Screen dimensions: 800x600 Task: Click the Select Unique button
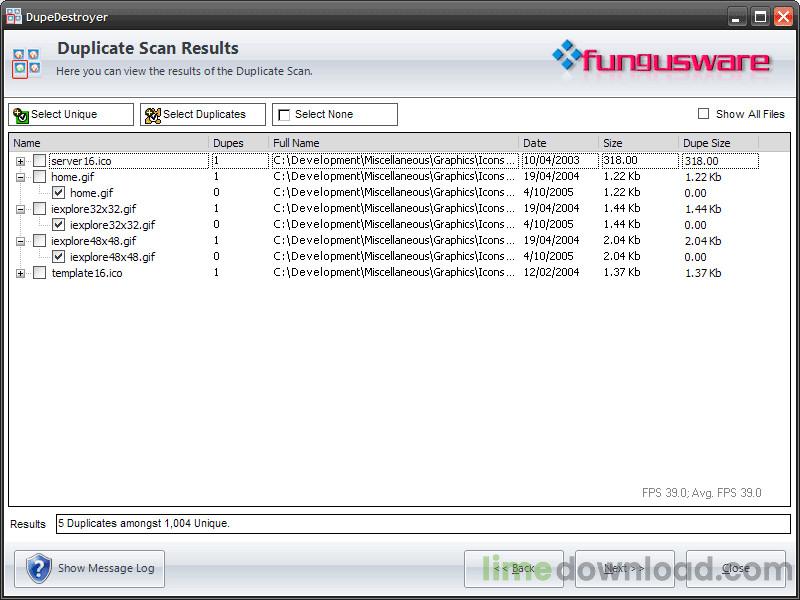click(x=71, y=114)
